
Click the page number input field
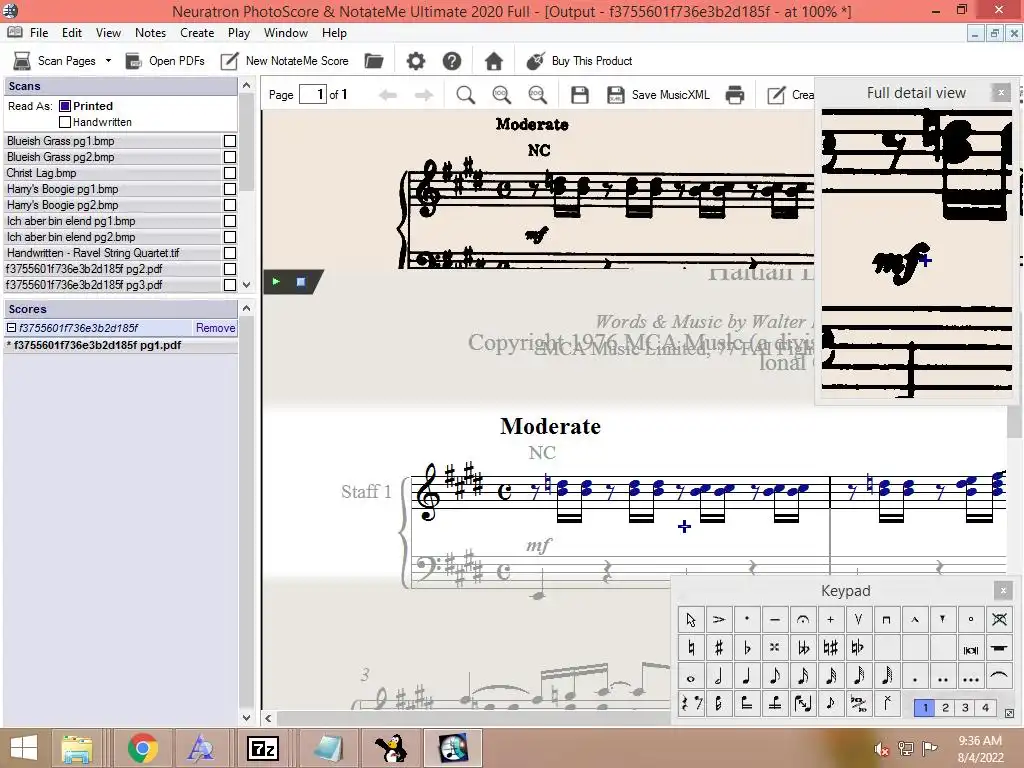(x=313, y=95)
